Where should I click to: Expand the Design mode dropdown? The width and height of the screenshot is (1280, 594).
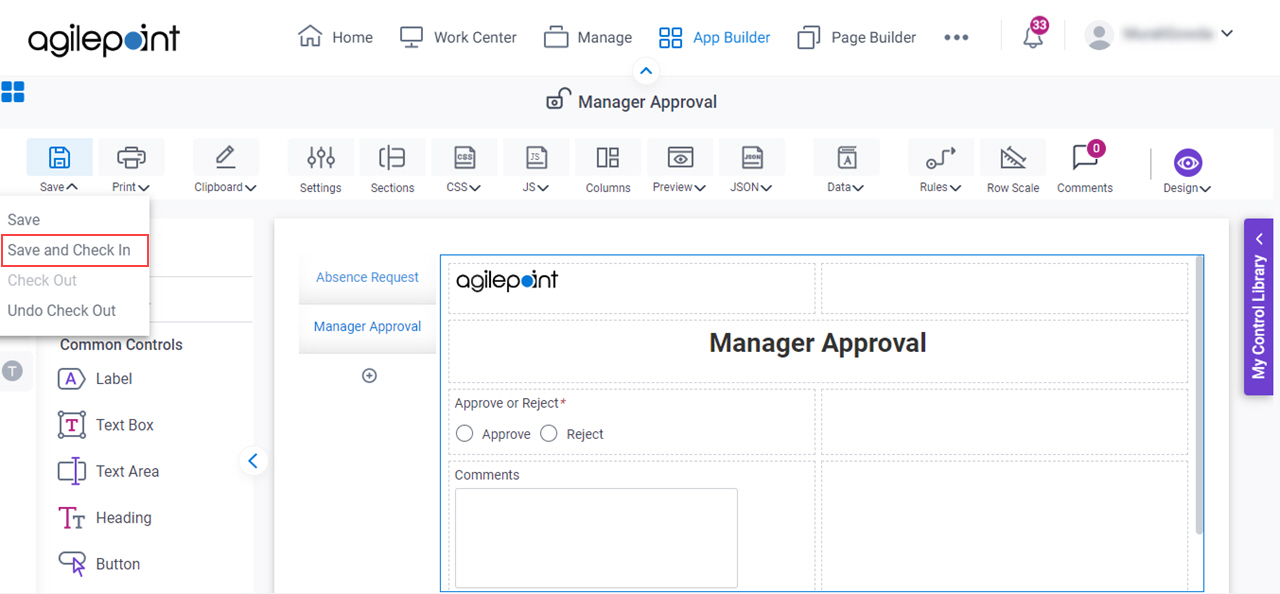click(1205, 188)
